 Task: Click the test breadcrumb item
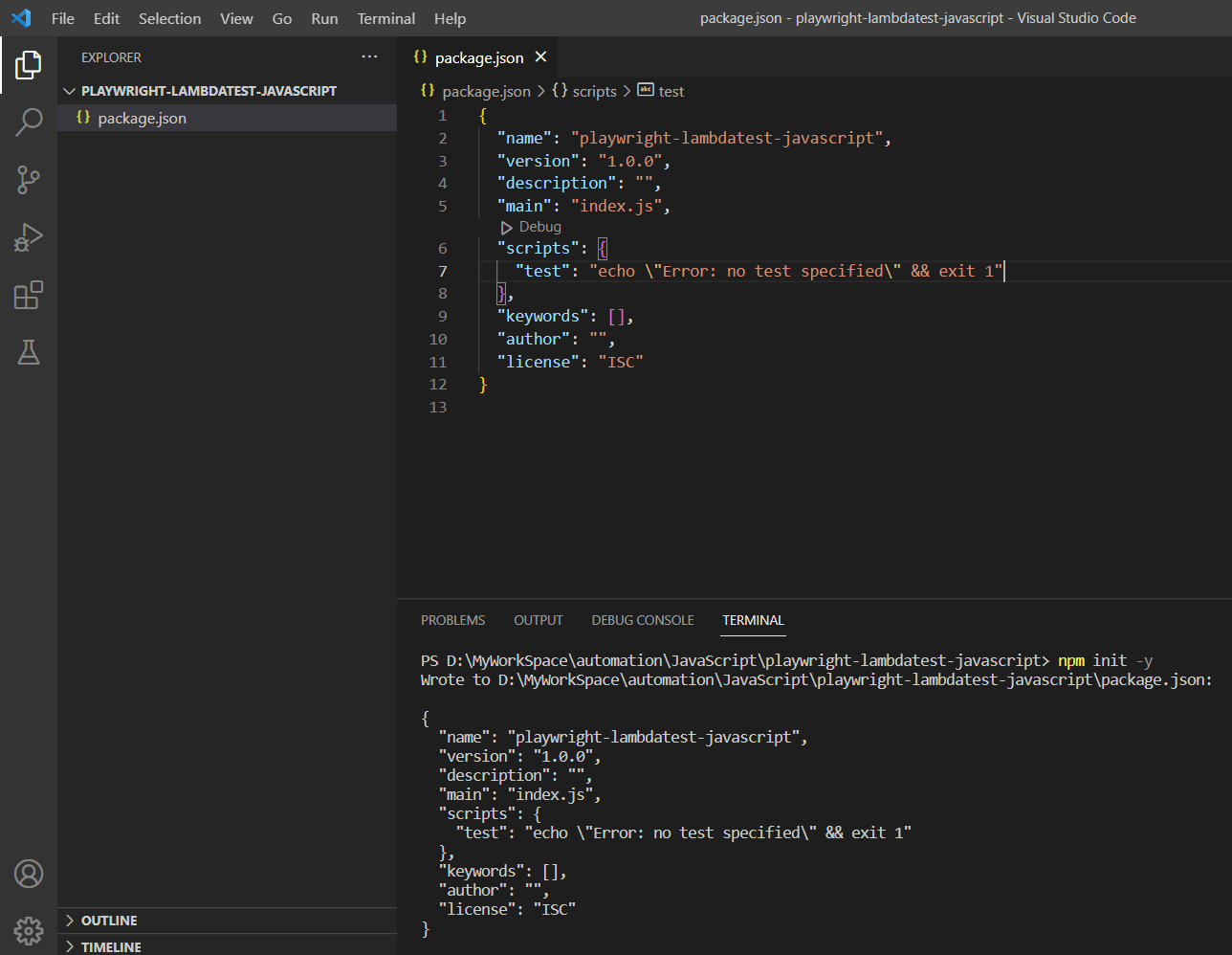pos(671,91)
